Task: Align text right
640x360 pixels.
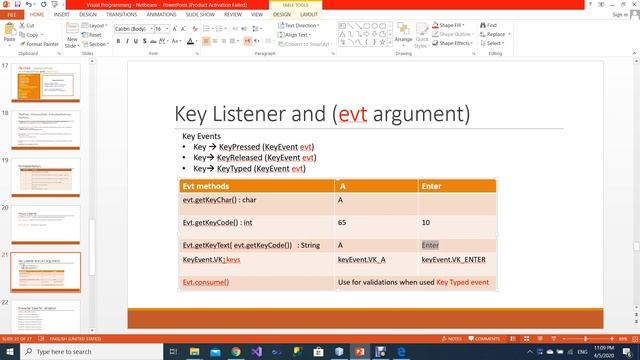Action: [224, 41]
